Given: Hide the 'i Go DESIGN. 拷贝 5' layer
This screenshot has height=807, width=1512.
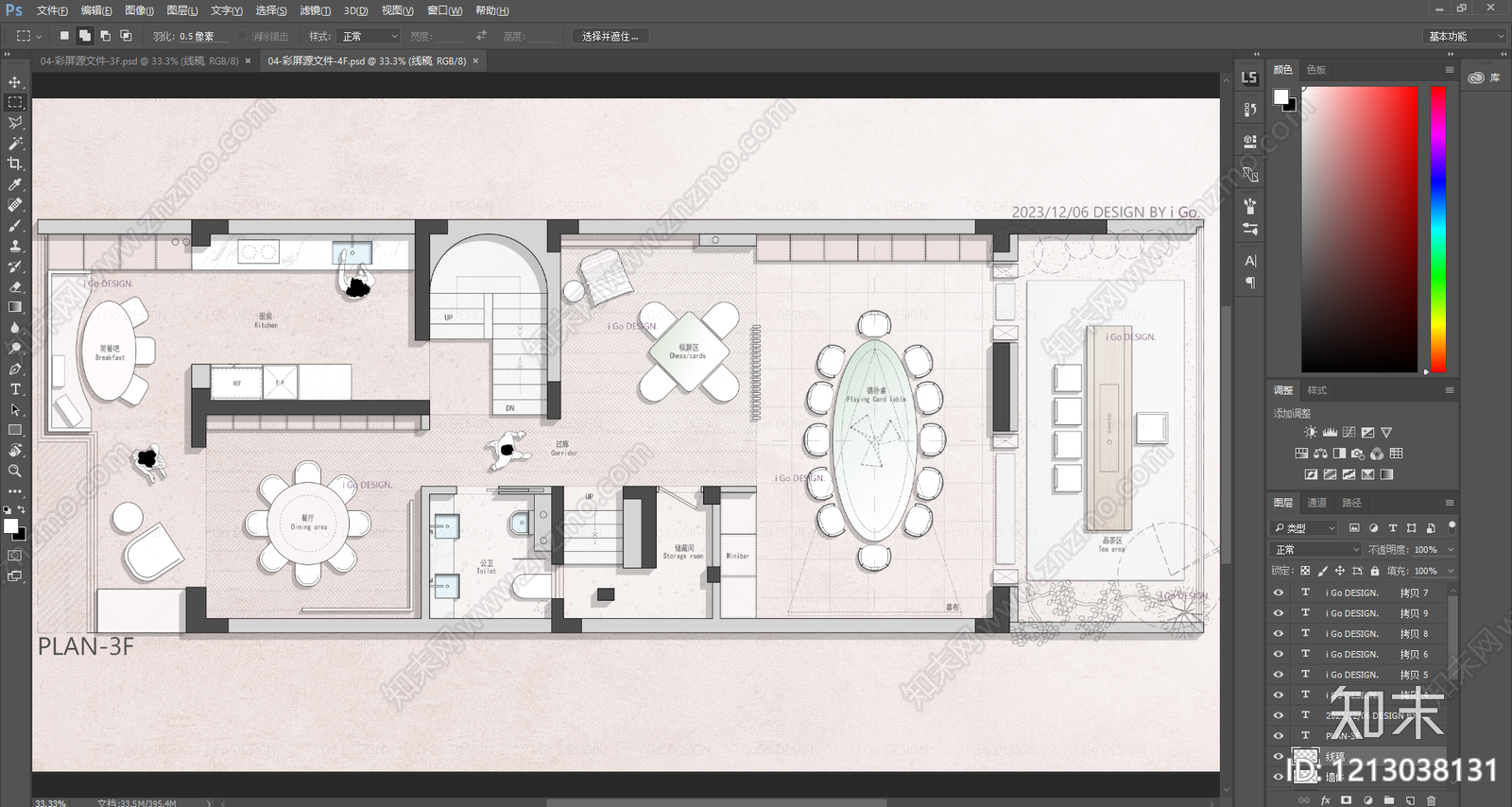Looking at the screenshot, I should pos(1279,675).
